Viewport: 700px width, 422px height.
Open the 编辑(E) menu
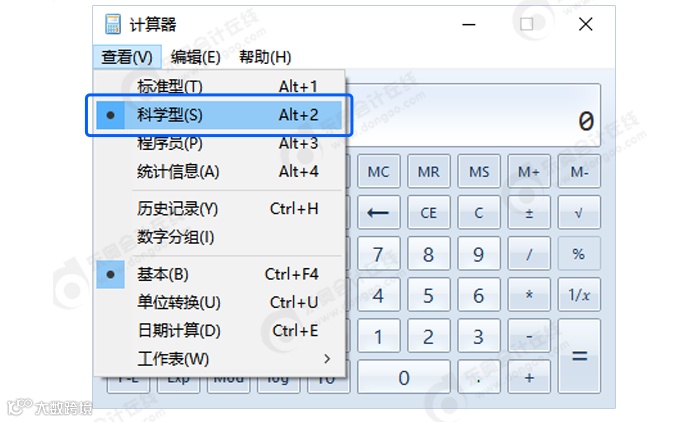[x=196, y=57]
